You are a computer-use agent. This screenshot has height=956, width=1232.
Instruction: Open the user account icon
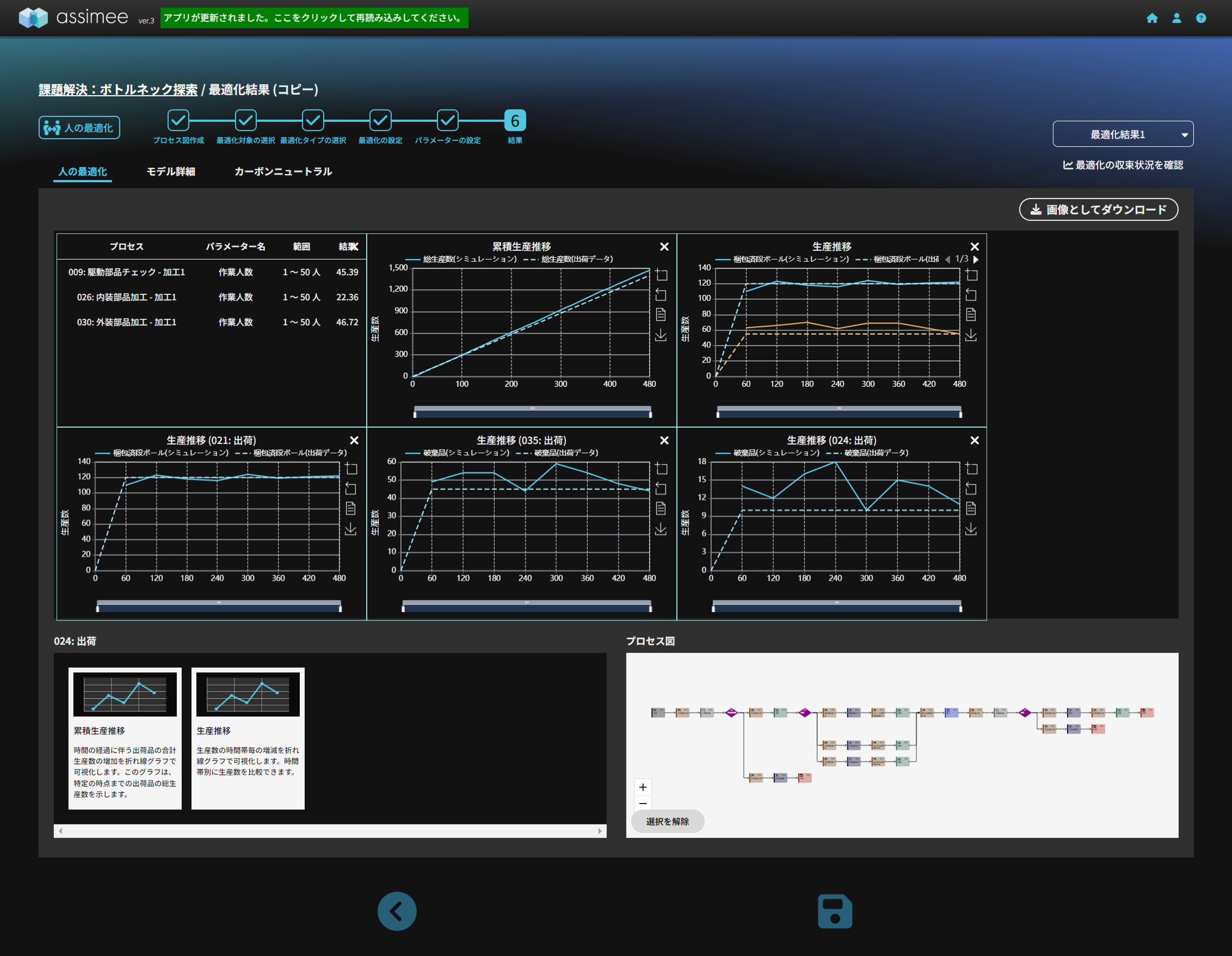(1176, 18)
